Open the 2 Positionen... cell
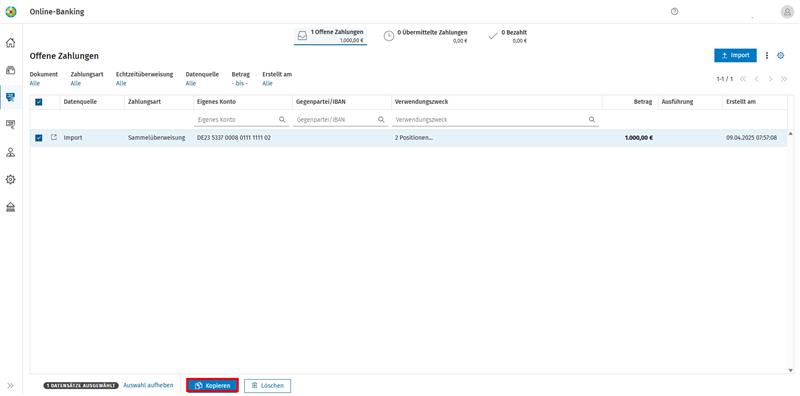800x396 pixels. tap(414, 138)
